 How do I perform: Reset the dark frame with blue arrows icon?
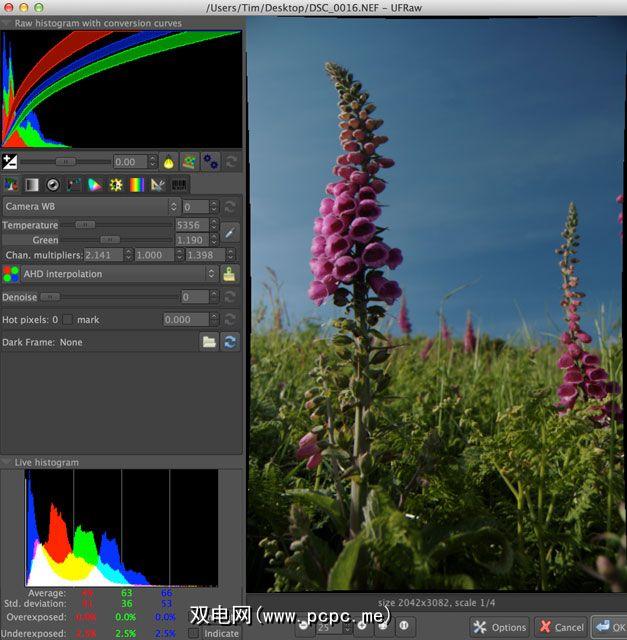tap(230, 342)
